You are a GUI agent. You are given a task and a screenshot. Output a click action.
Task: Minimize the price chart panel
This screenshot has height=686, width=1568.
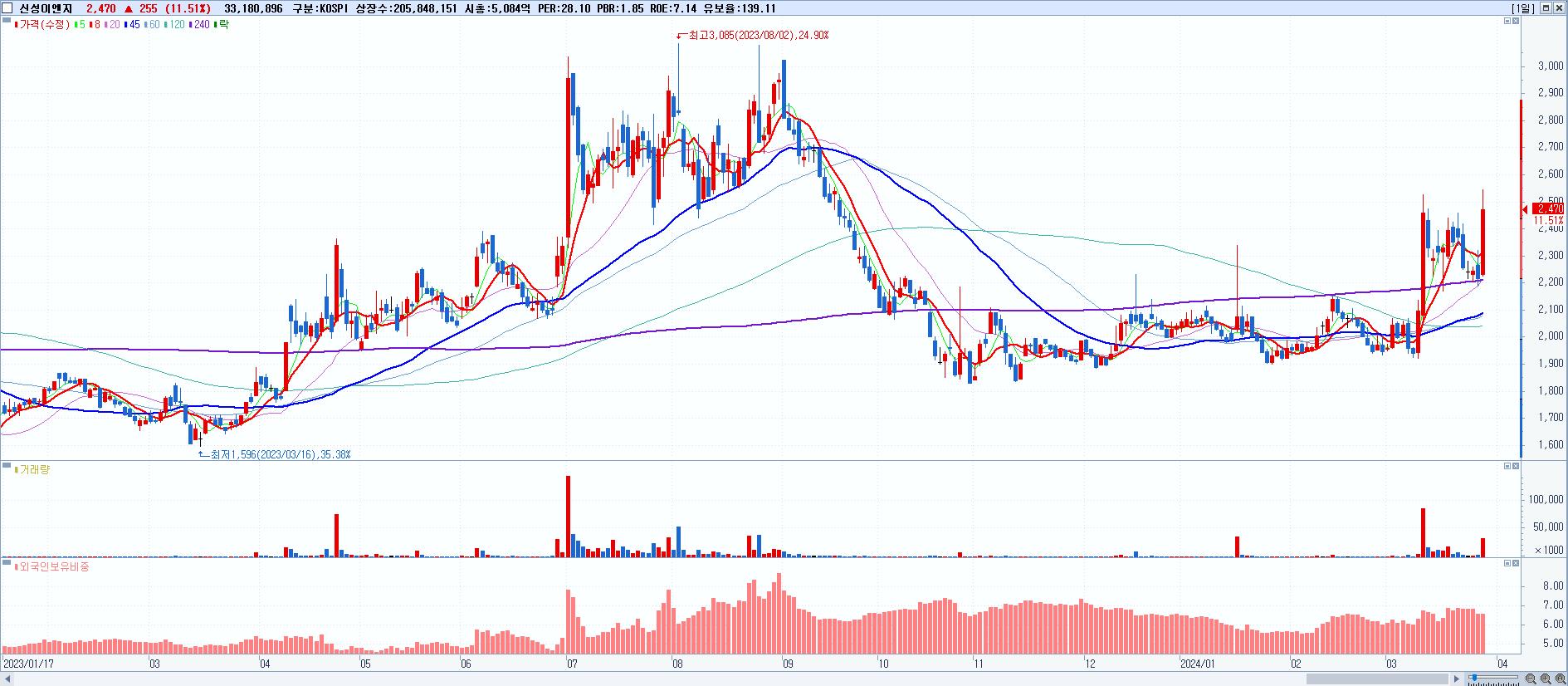click(1507, 21)
